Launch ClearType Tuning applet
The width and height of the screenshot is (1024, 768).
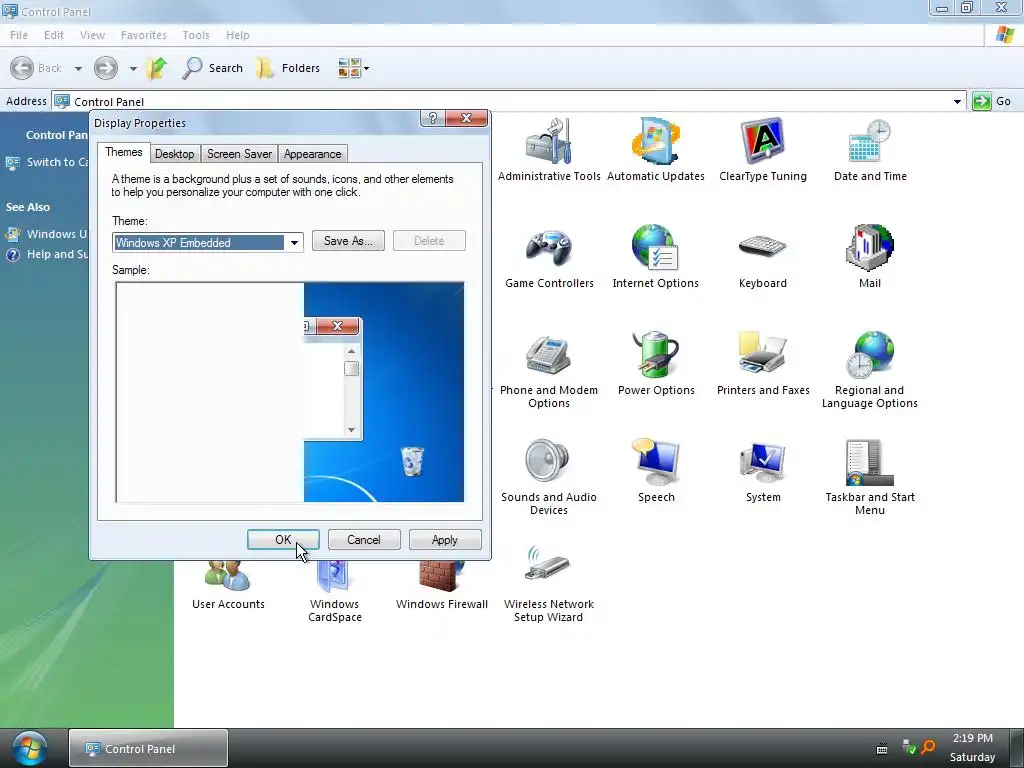[x=763, y=150]
